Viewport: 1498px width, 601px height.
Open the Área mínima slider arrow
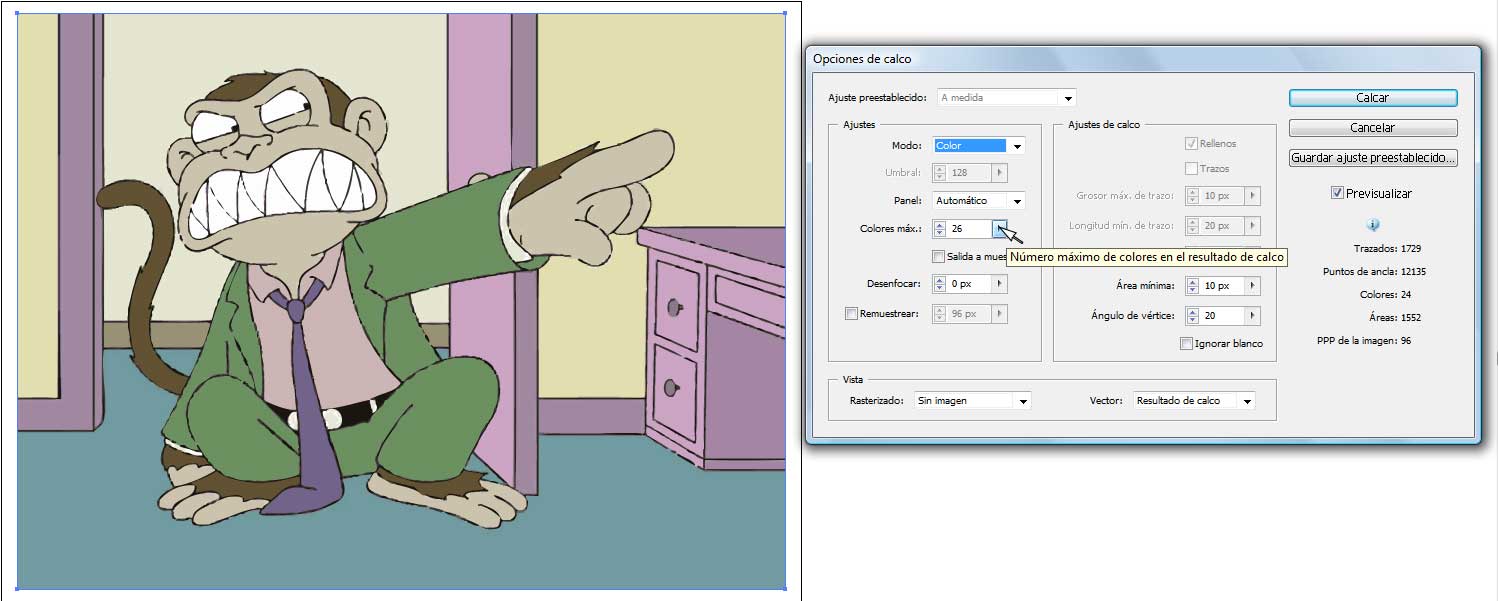(1252, 286)
